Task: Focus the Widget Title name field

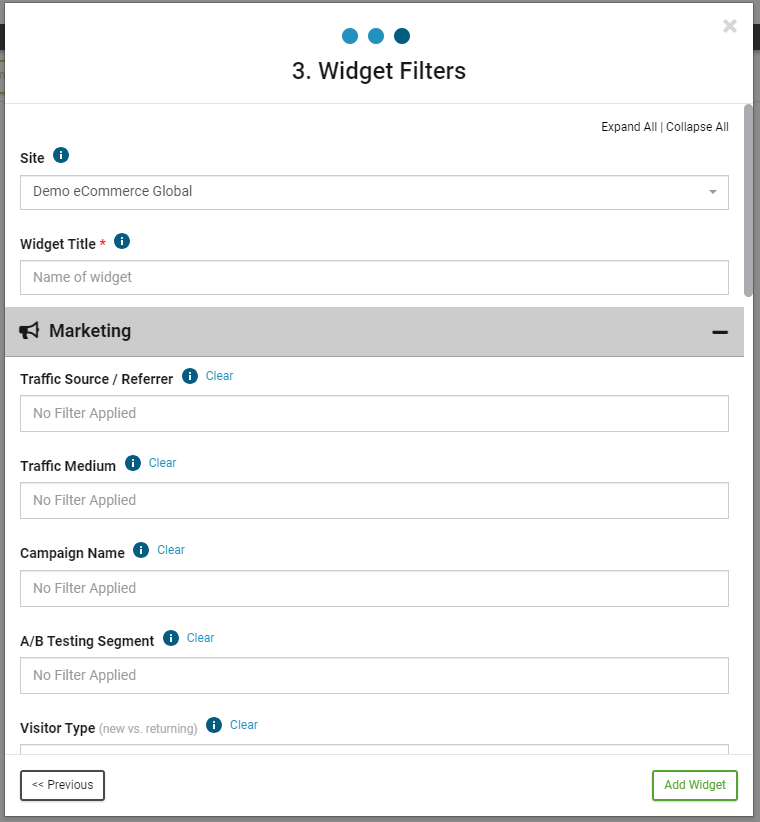Action: 374,277
